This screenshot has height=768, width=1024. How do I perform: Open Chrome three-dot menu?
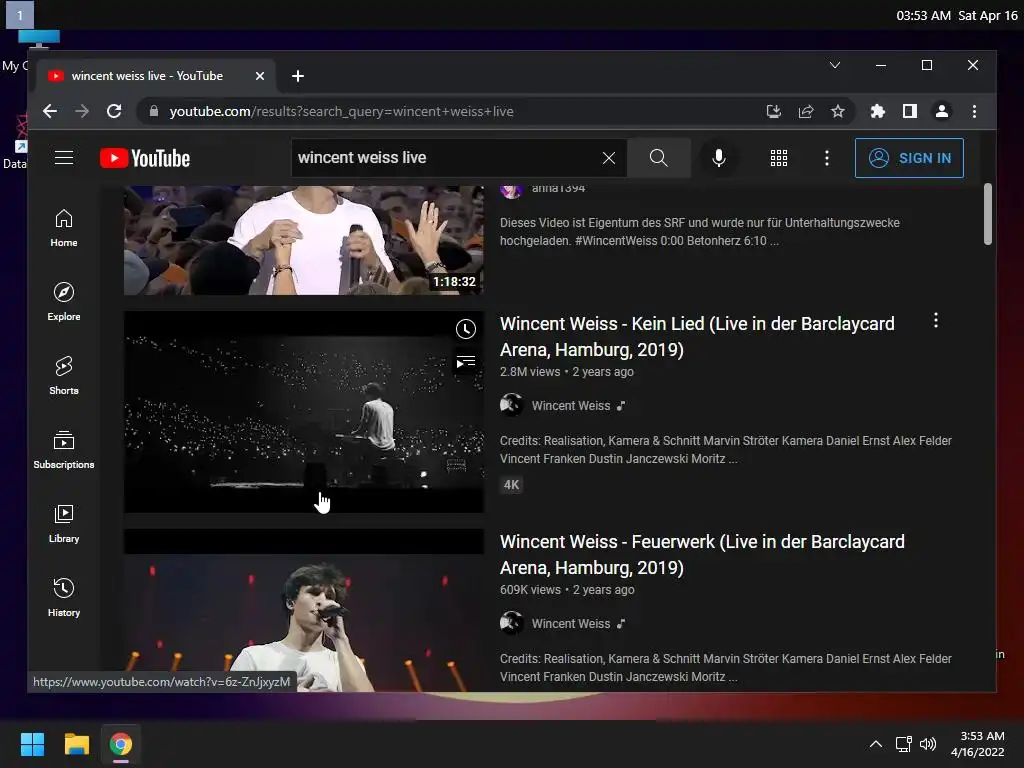point(974,112)
